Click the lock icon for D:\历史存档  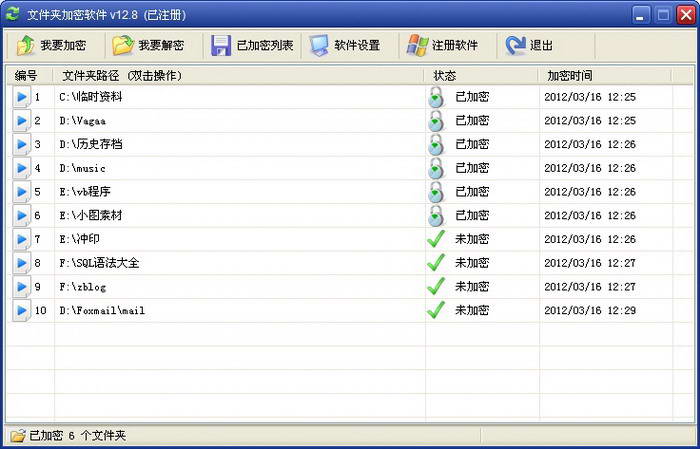click(x=436, y=144)
